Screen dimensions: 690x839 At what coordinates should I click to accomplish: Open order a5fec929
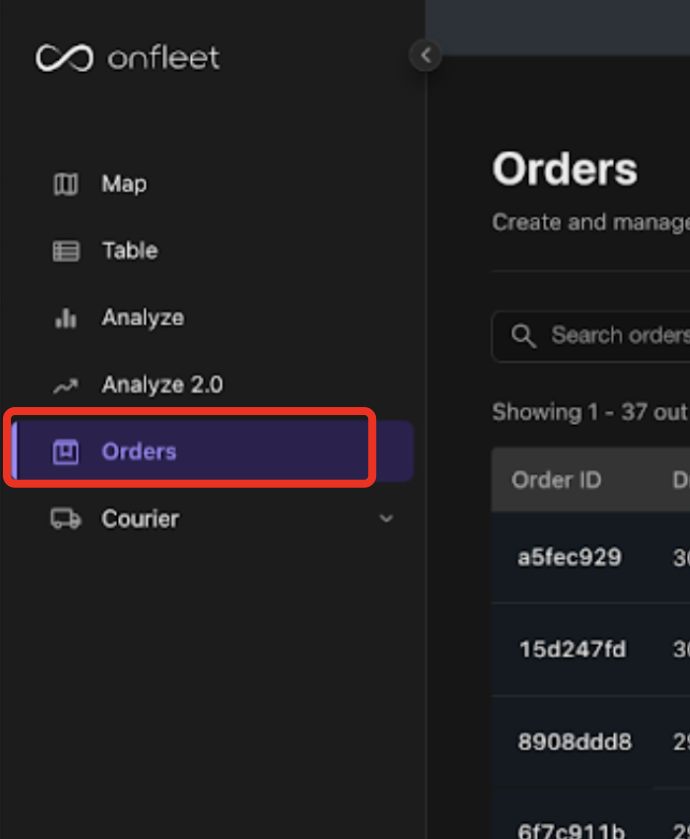click(570, 558)
